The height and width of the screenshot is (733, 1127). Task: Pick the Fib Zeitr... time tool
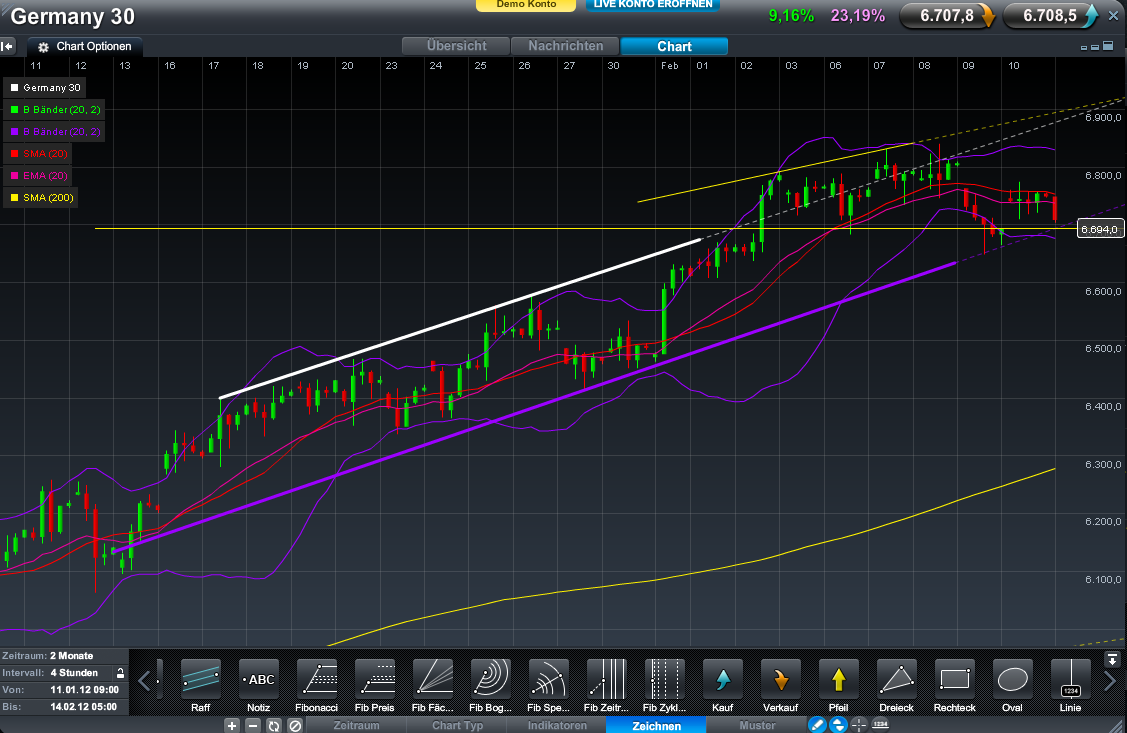point(606,686)
